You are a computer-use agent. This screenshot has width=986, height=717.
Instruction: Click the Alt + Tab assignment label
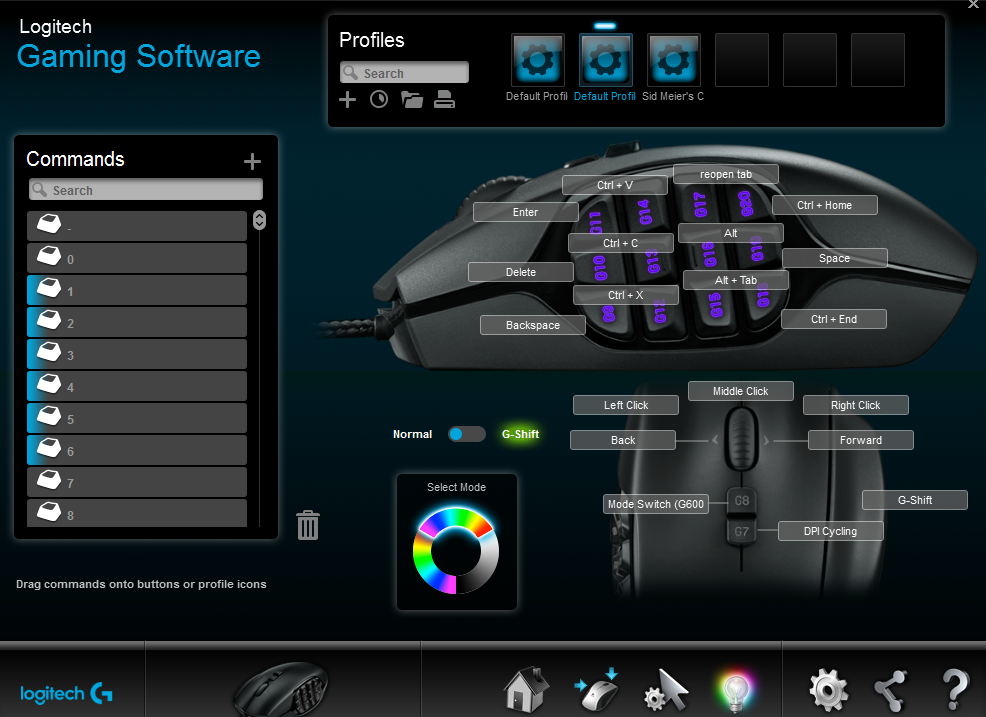click(736, 280)
